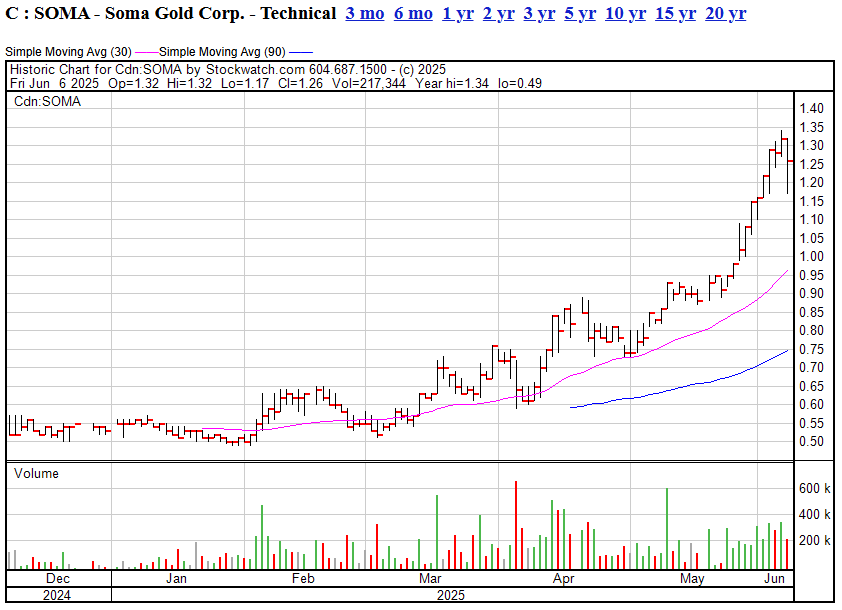Screen dimensions: 842x610
Task: Click the magenta legend line for 30-day average
Action: tap(147, 53)
